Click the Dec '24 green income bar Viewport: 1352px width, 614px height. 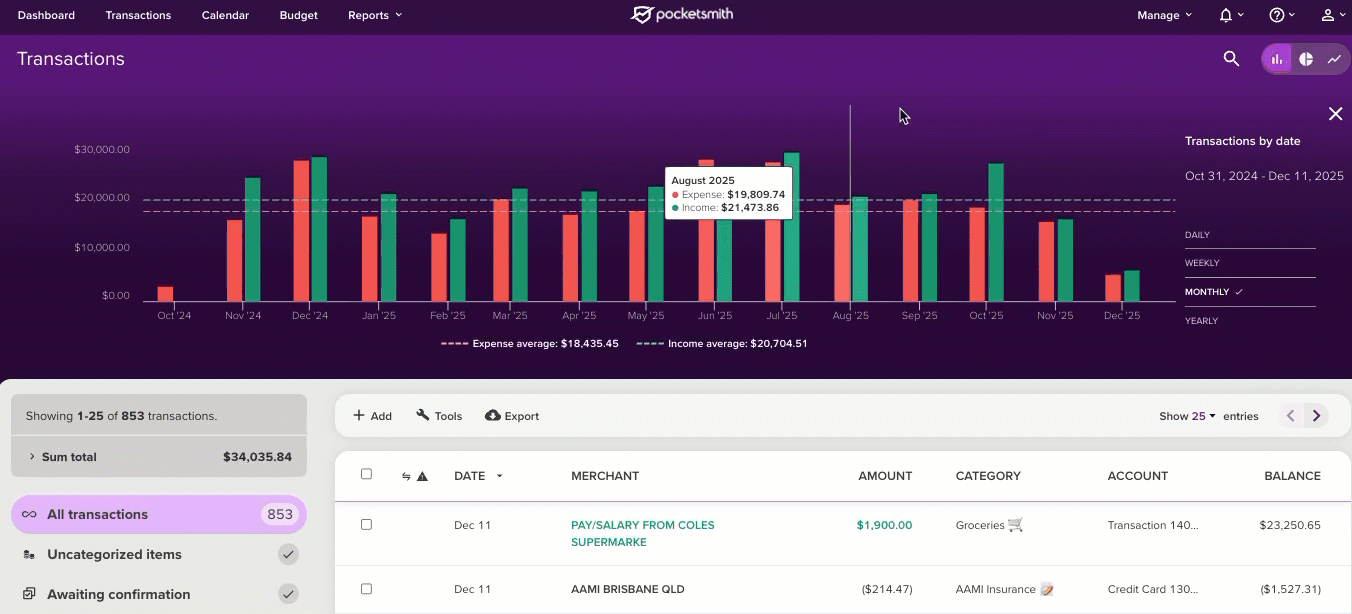pyautogui.click(x=319, y=229)
